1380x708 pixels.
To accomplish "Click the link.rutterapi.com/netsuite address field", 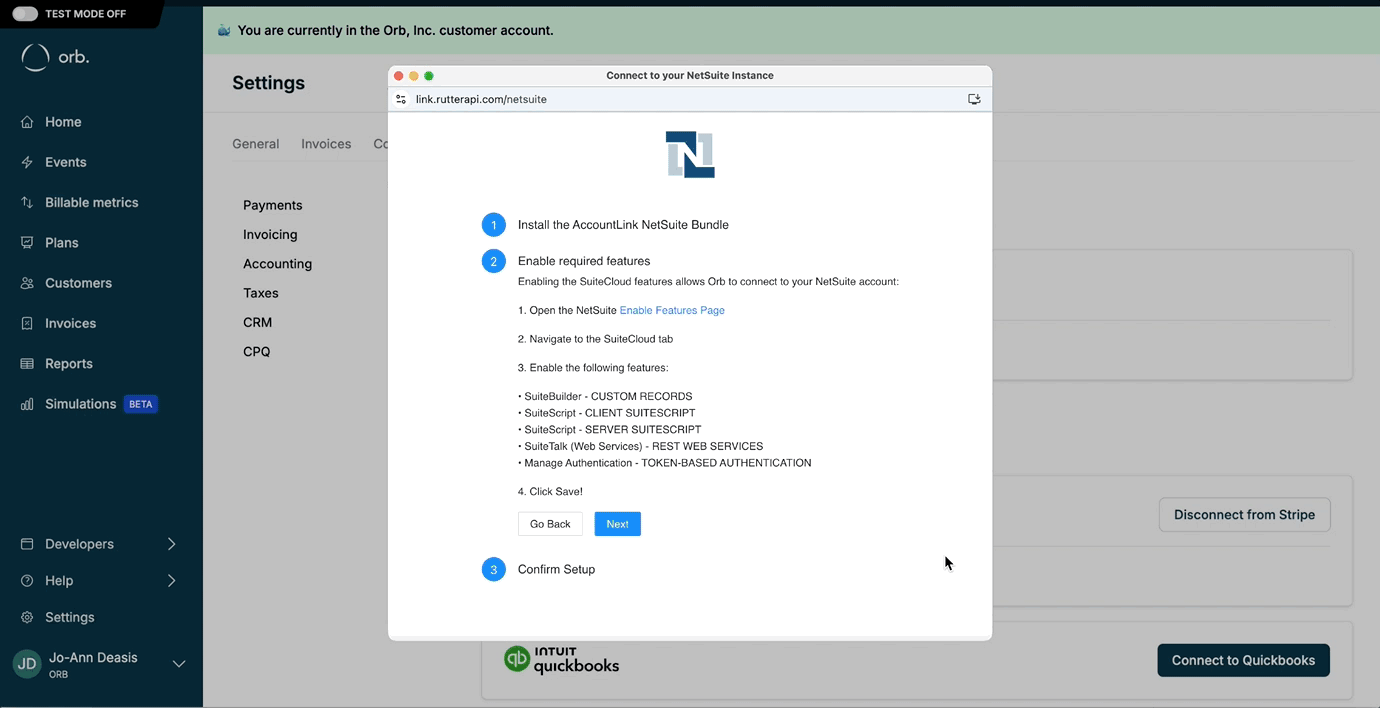I will point(481,99).
